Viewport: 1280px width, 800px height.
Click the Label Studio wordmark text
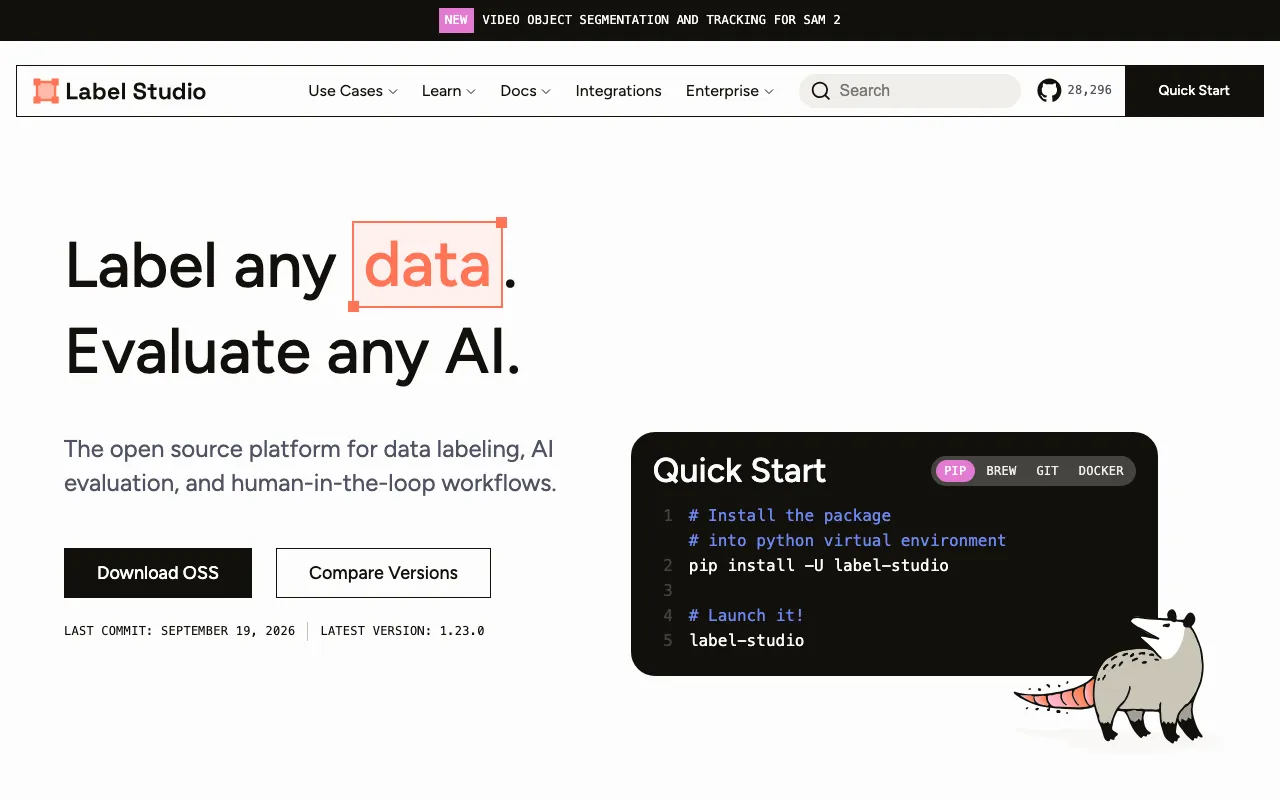(x=136, y=91)
